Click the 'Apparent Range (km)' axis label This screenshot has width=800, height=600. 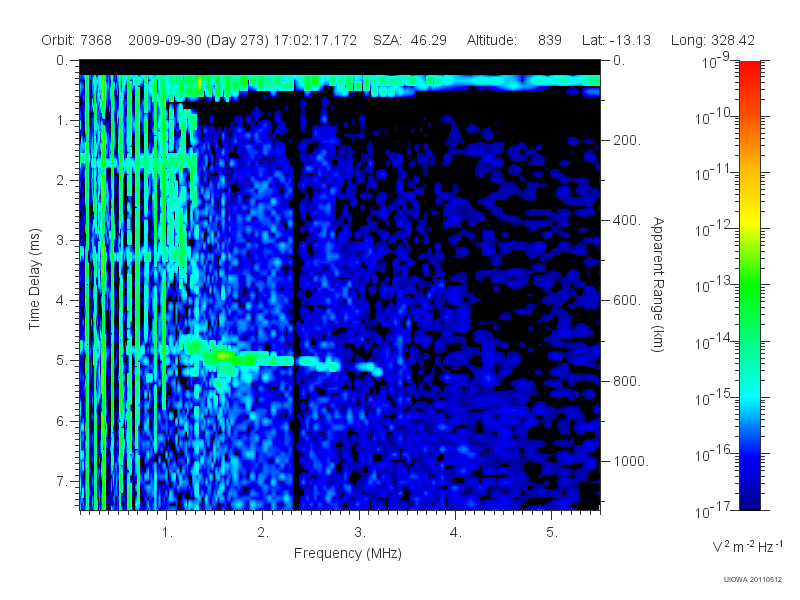click(658, 284)
